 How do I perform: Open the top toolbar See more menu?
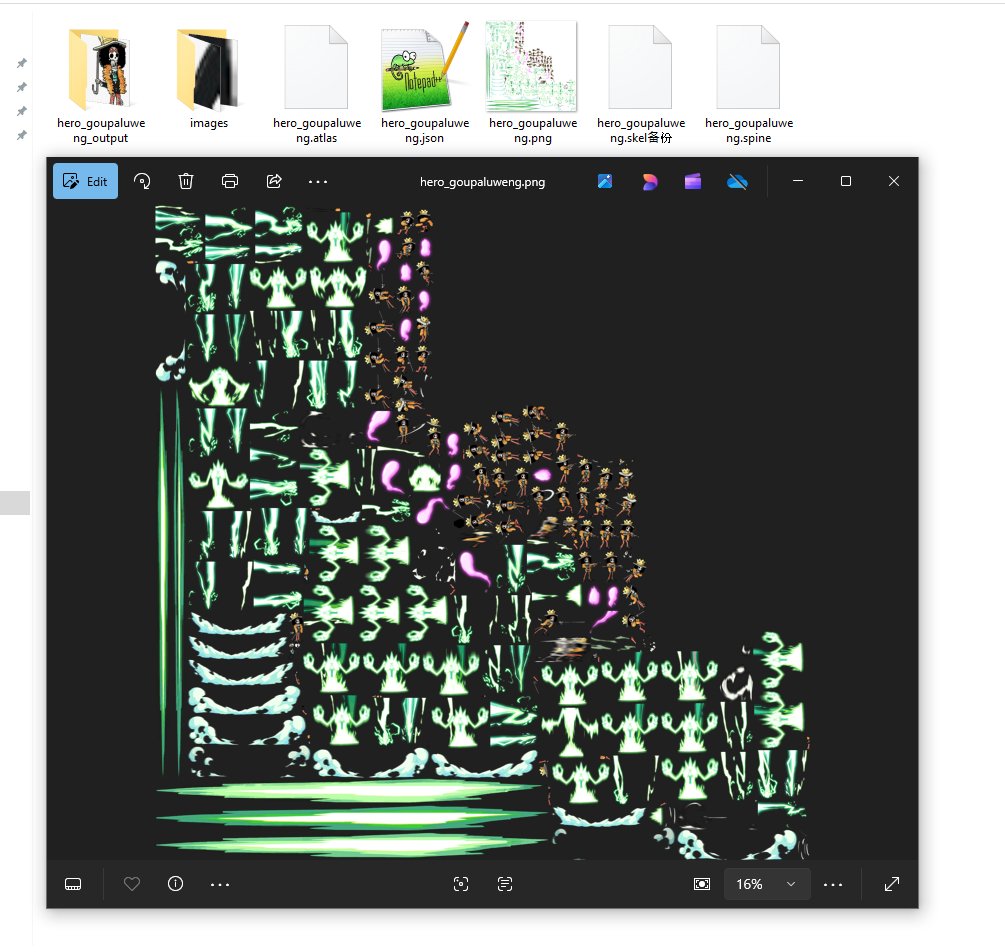(x=318, y=181)
